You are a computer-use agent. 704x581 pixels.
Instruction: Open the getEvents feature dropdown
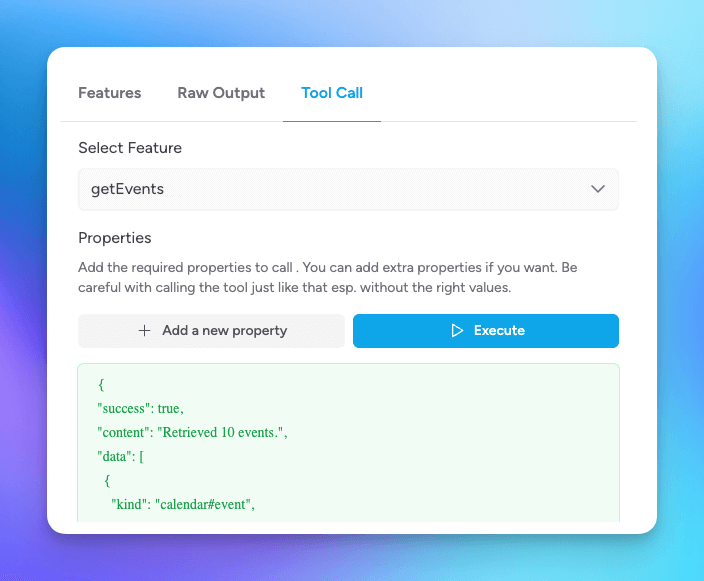pos(348,189)
